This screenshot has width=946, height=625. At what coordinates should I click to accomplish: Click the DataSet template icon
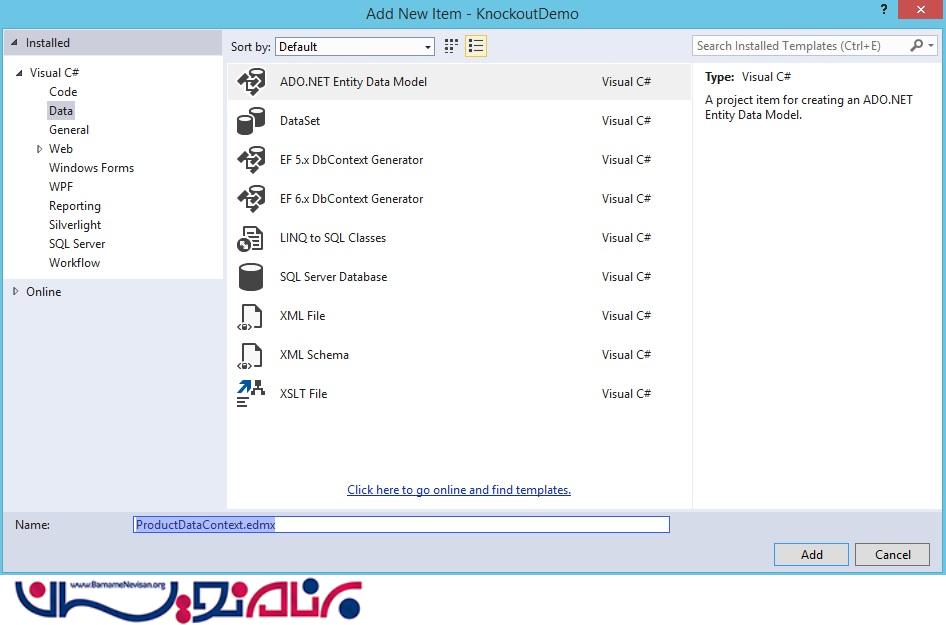[x=250, y=121]
